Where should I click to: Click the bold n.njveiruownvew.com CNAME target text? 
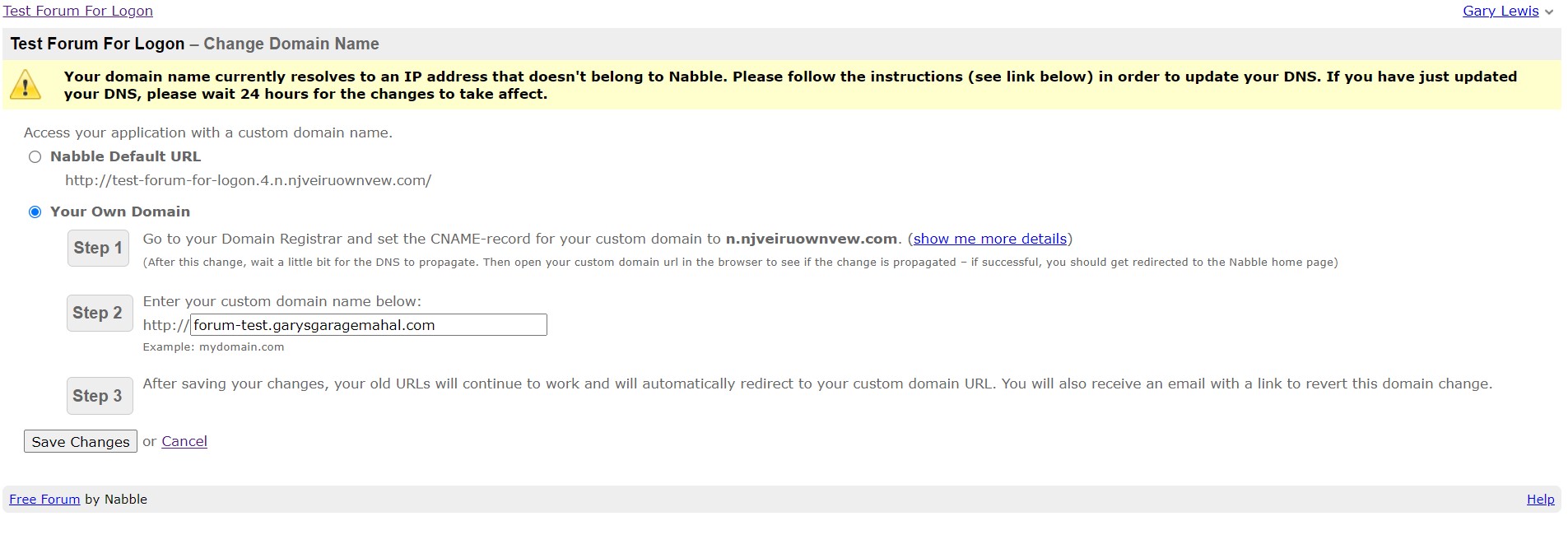(811, 239)
